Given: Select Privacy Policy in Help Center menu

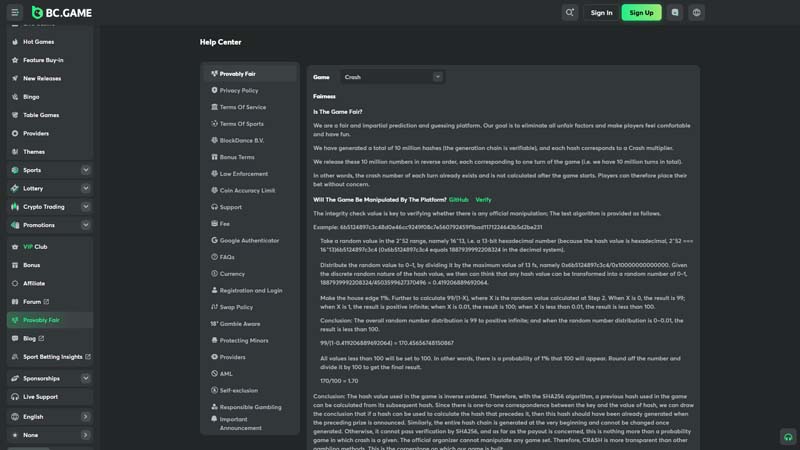Looking at the screenshot, I should tap(238, 90).
